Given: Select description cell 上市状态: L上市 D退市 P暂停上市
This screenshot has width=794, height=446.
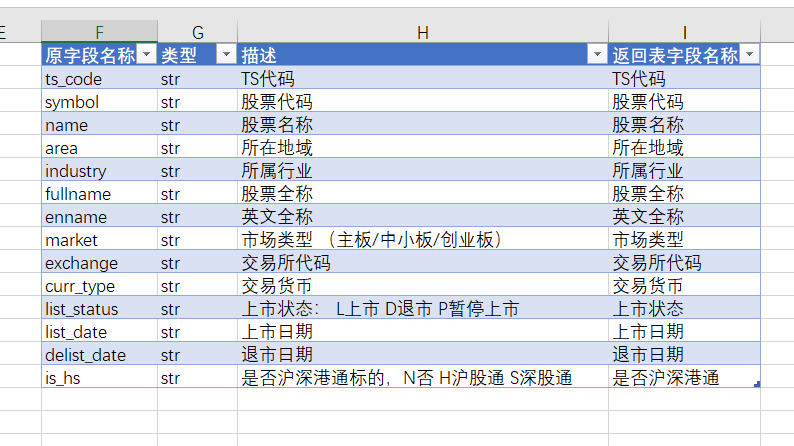Looking at the screenshot, I should pos(423,309).
